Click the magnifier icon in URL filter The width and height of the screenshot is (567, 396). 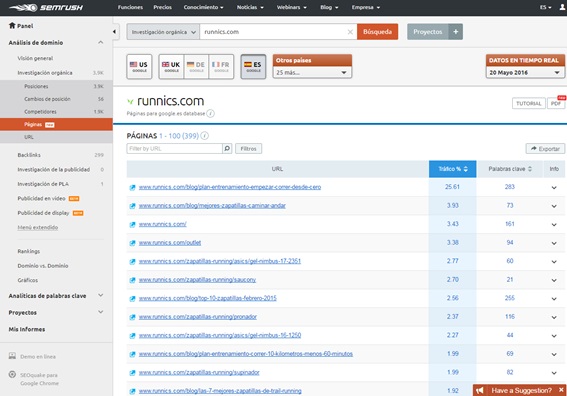[227, 148]
